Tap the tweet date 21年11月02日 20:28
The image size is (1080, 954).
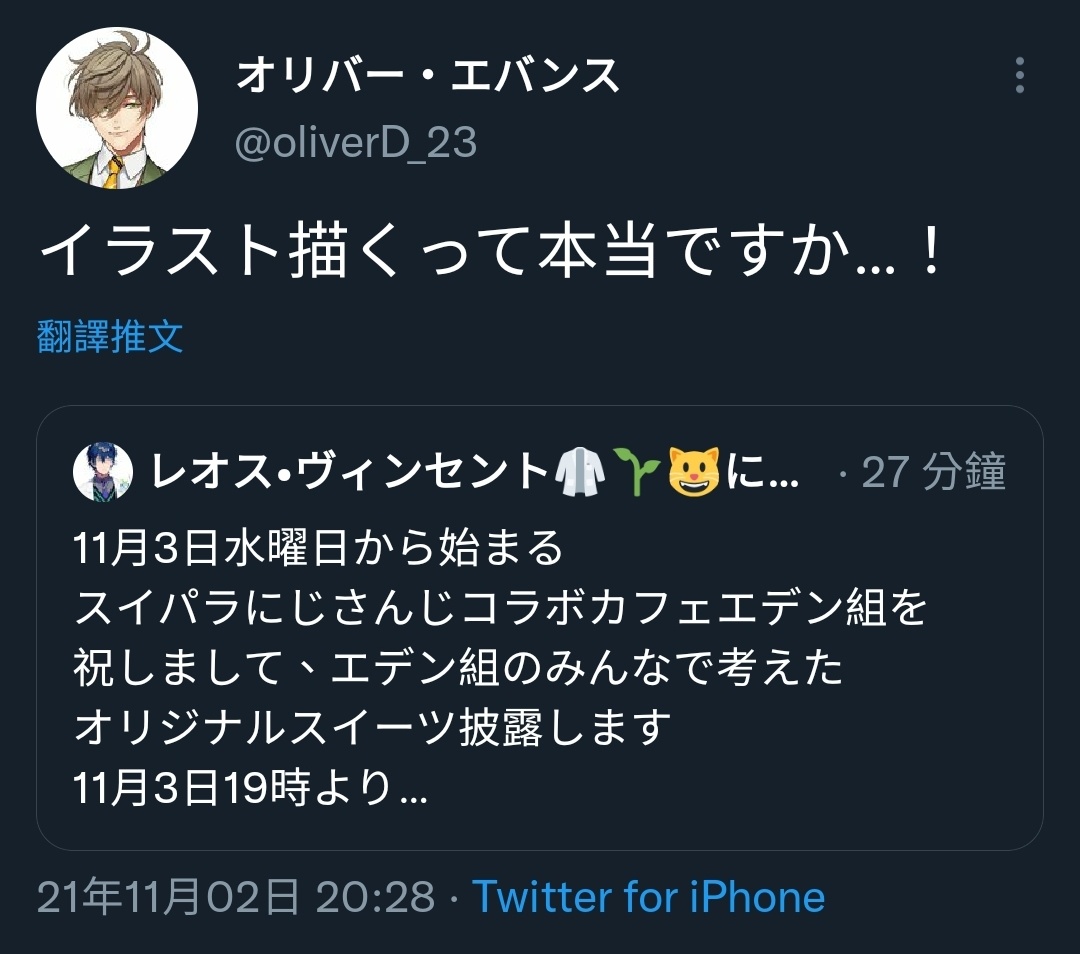(236, 897)
